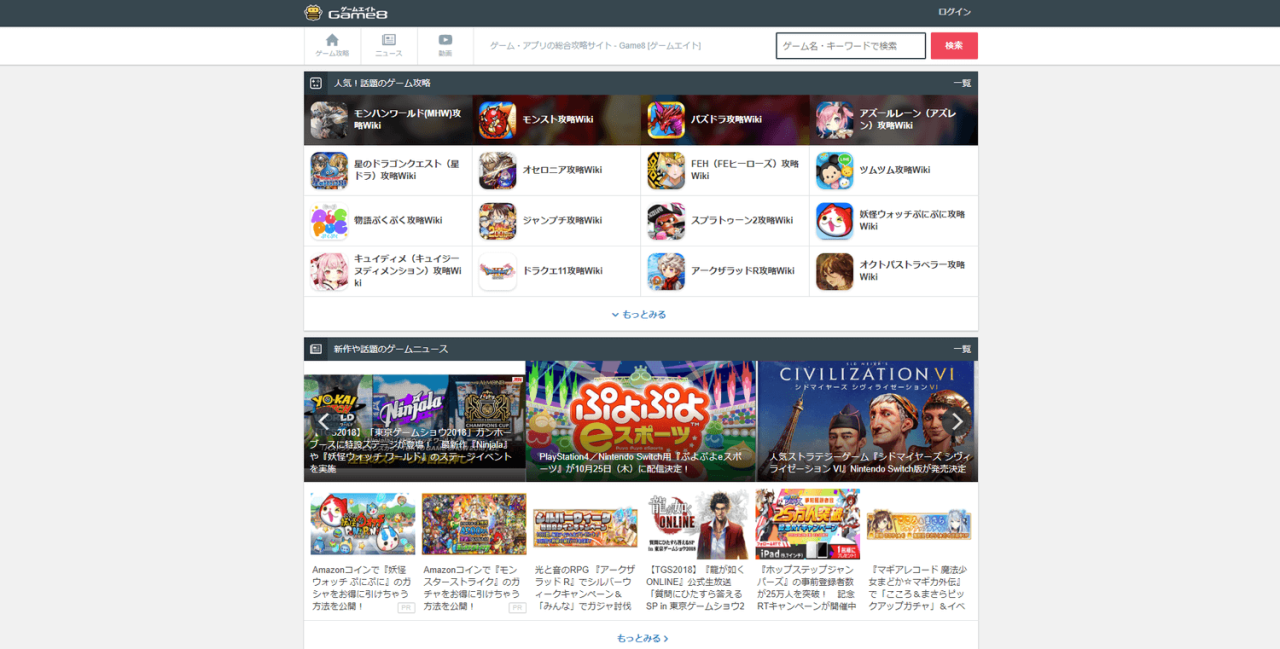Click 【TGS2018】龍が如くONLINE article text
Viewport: 1280px width, 649px height.
pos(696,587)
